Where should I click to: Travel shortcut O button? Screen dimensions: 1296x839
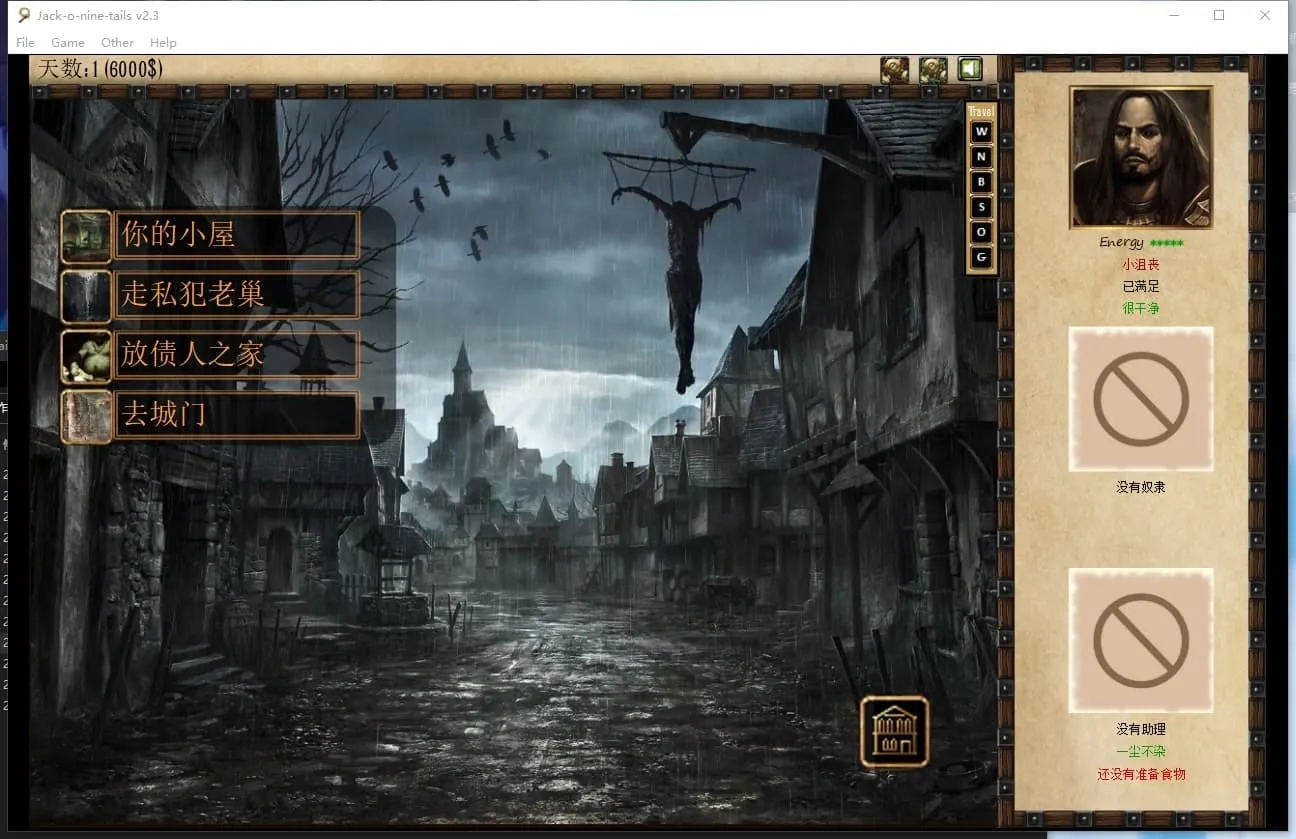pyautogui.click(x=981, y=232)
